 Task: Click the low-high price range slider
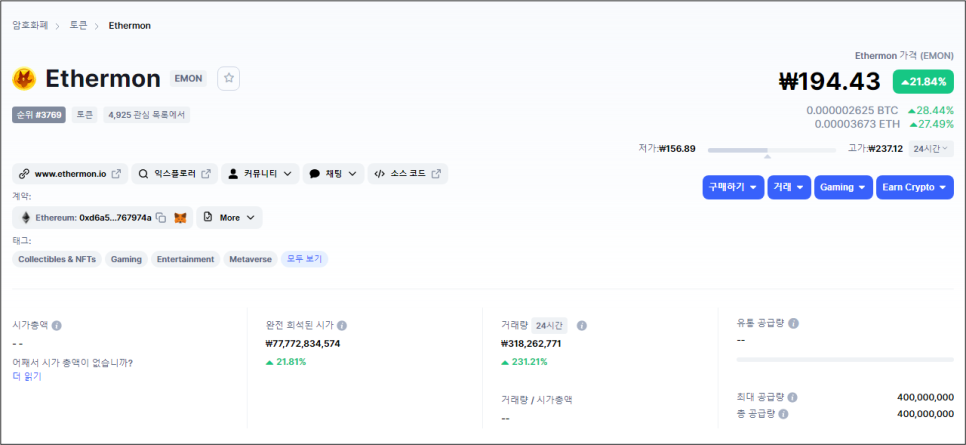click(x=771, y=150)
